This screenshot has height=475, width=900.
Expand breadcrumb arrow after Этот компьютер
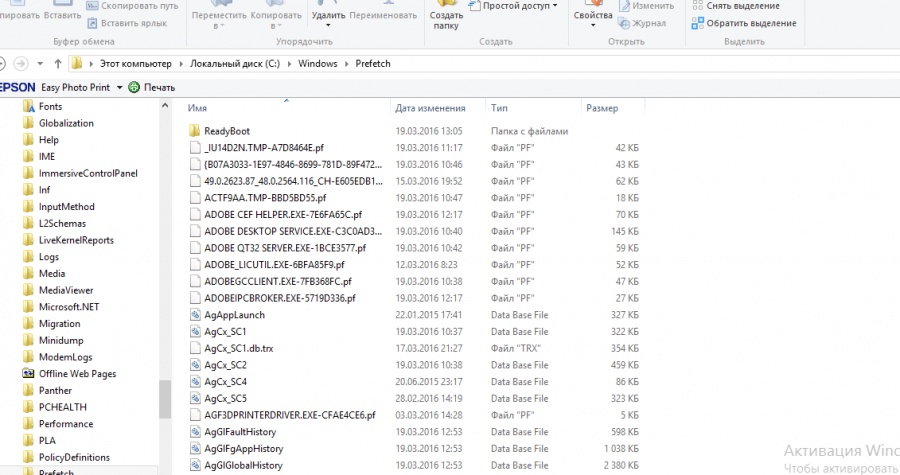click(181, 64)
